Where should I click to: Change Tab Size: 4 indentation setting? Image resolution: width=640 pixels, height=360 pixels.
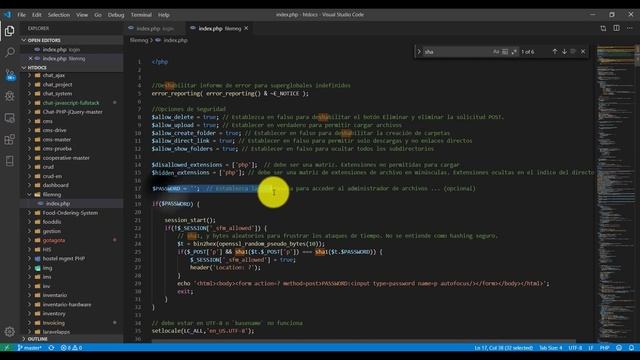[551, 348]
